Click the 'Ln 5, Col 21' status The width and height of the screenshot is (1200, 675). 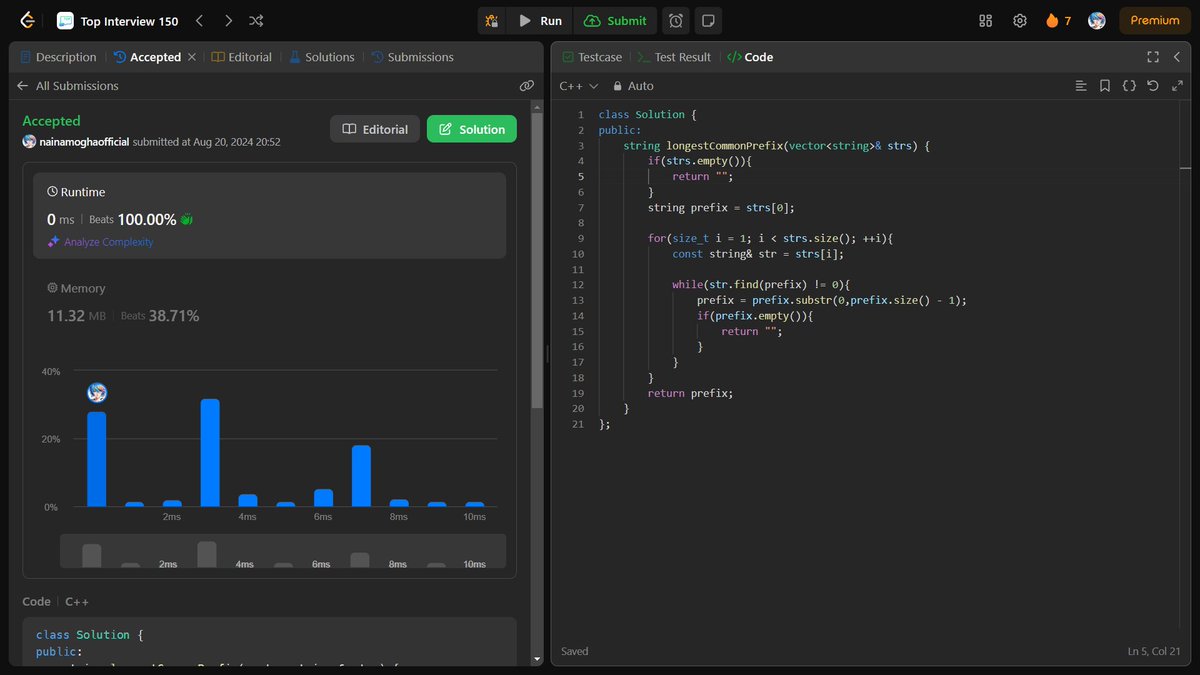tap(1154, 651)
